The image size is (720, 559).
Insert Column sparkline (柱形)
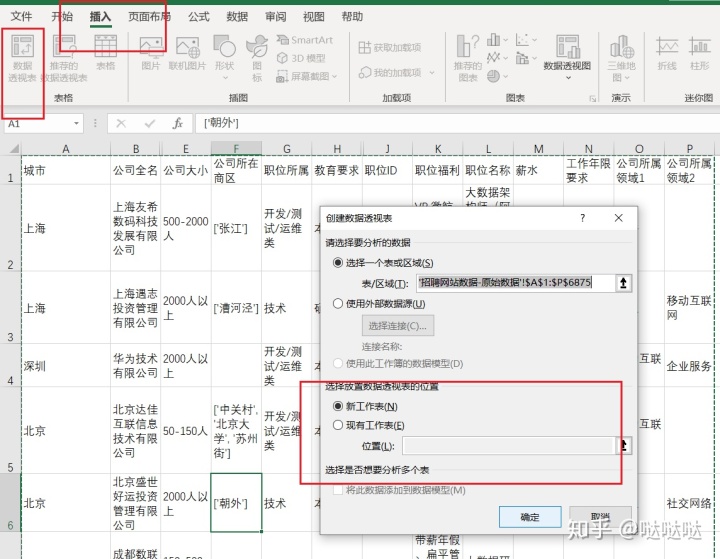pos(699,54)
